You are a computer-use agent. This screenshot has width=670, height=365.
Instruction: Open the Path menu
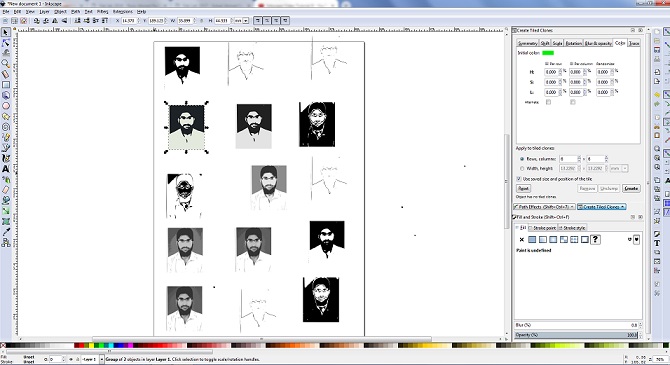[x=75, y=12]
